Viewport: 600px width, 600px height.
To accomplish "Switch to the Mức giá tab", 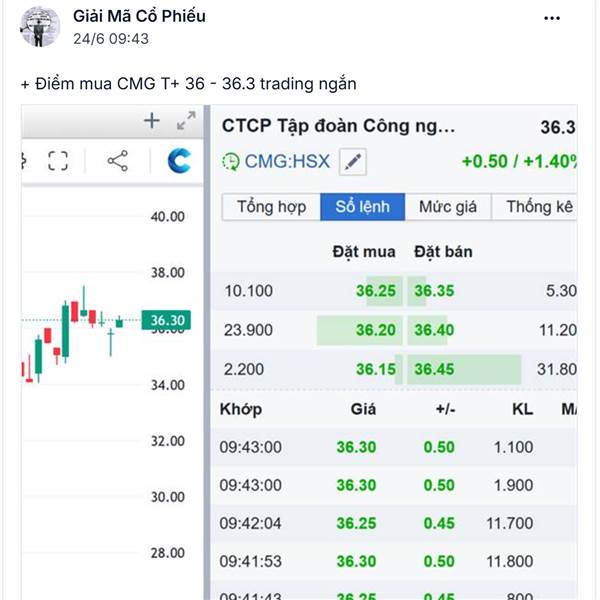I will pos(448,207).
